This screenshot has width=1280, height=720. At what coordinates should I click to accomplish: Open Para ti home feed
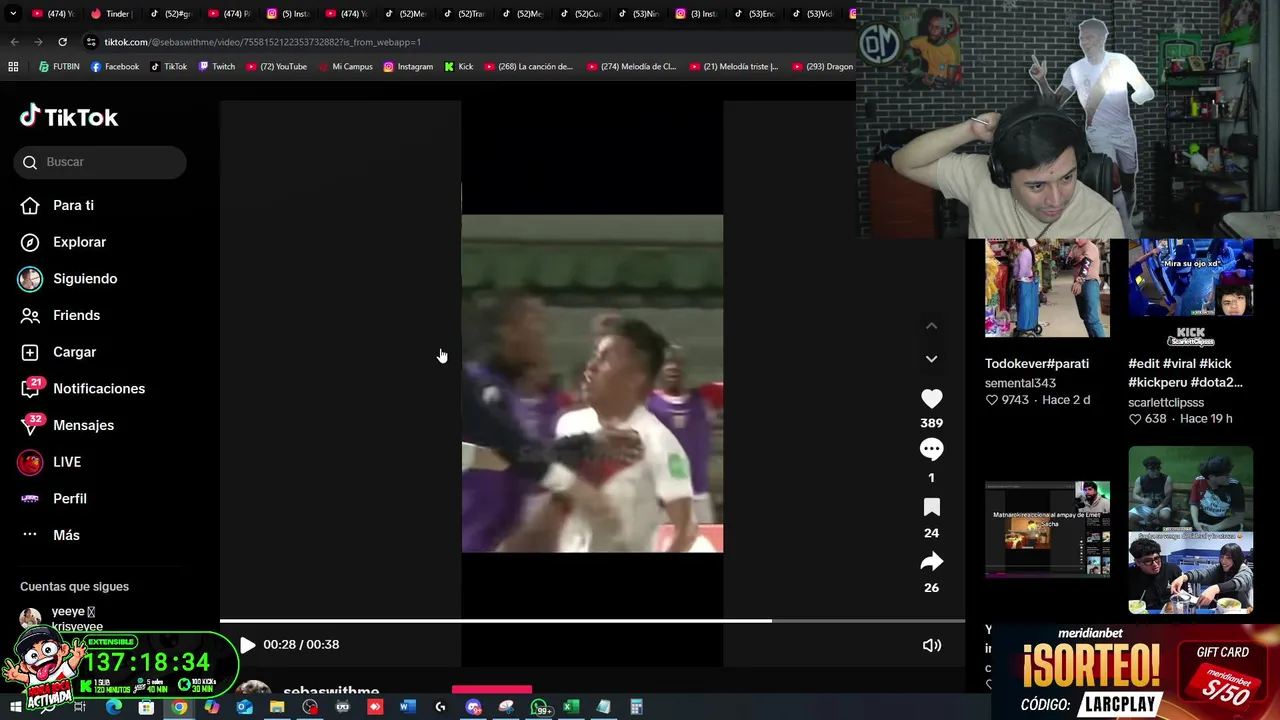click(x=58, y=205)
